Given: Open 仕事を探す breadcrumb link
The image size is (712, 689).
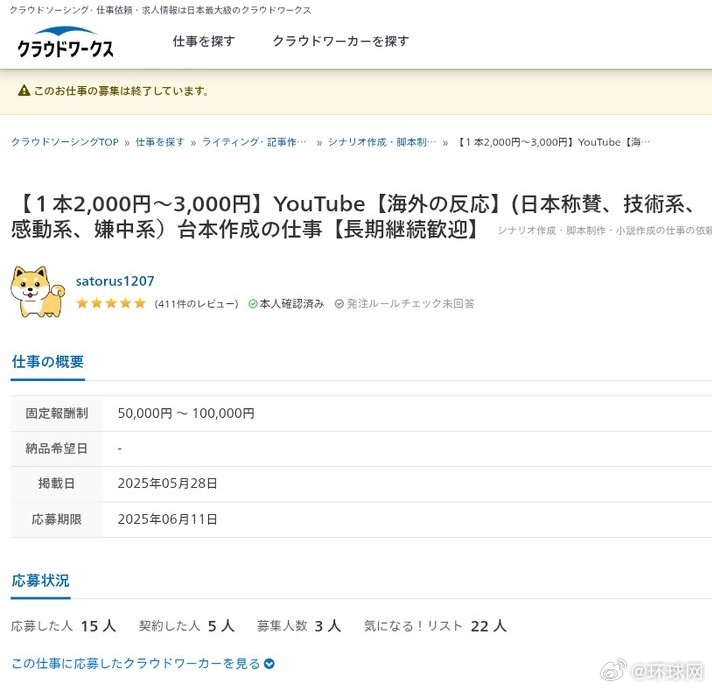Looking at the screenshot, I should pos(160,142).
